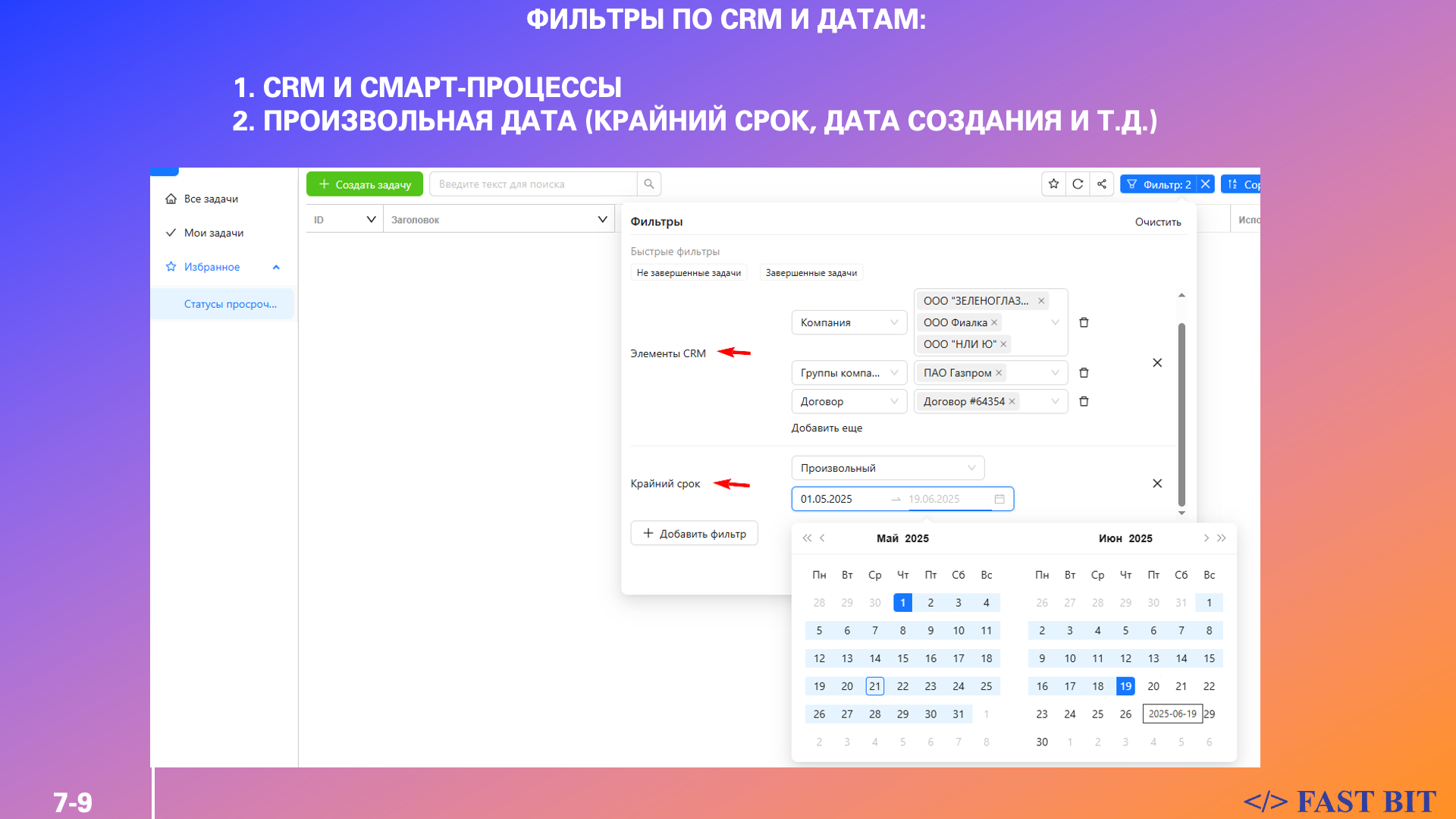Image resolution: width=1456 pixels, height=819 pixels.
Task: Click the star favorites icon in the toolbar
Action: click(1053, 184)
